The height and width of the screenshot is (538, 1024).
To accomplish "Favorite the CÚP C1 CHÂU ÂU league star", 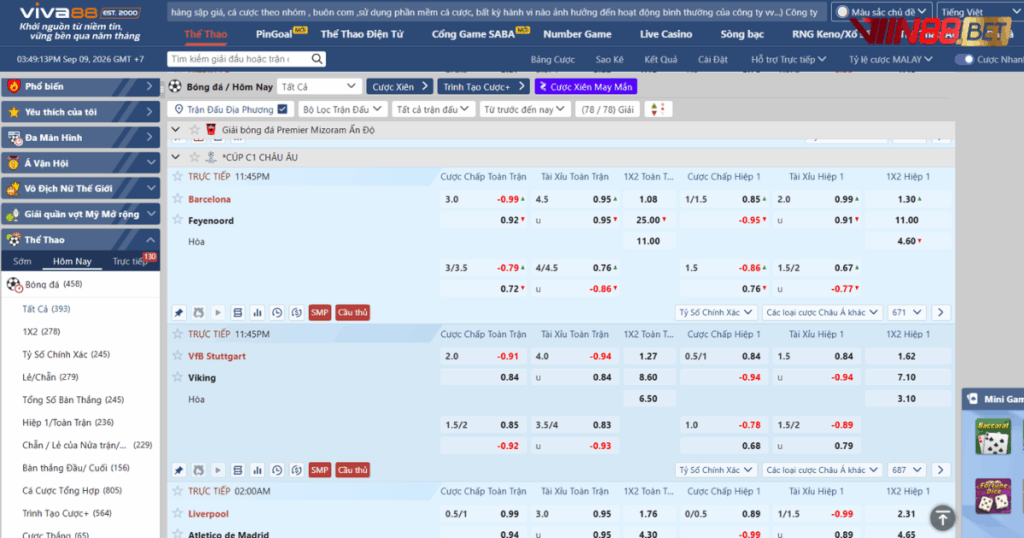I will point(194,157).
